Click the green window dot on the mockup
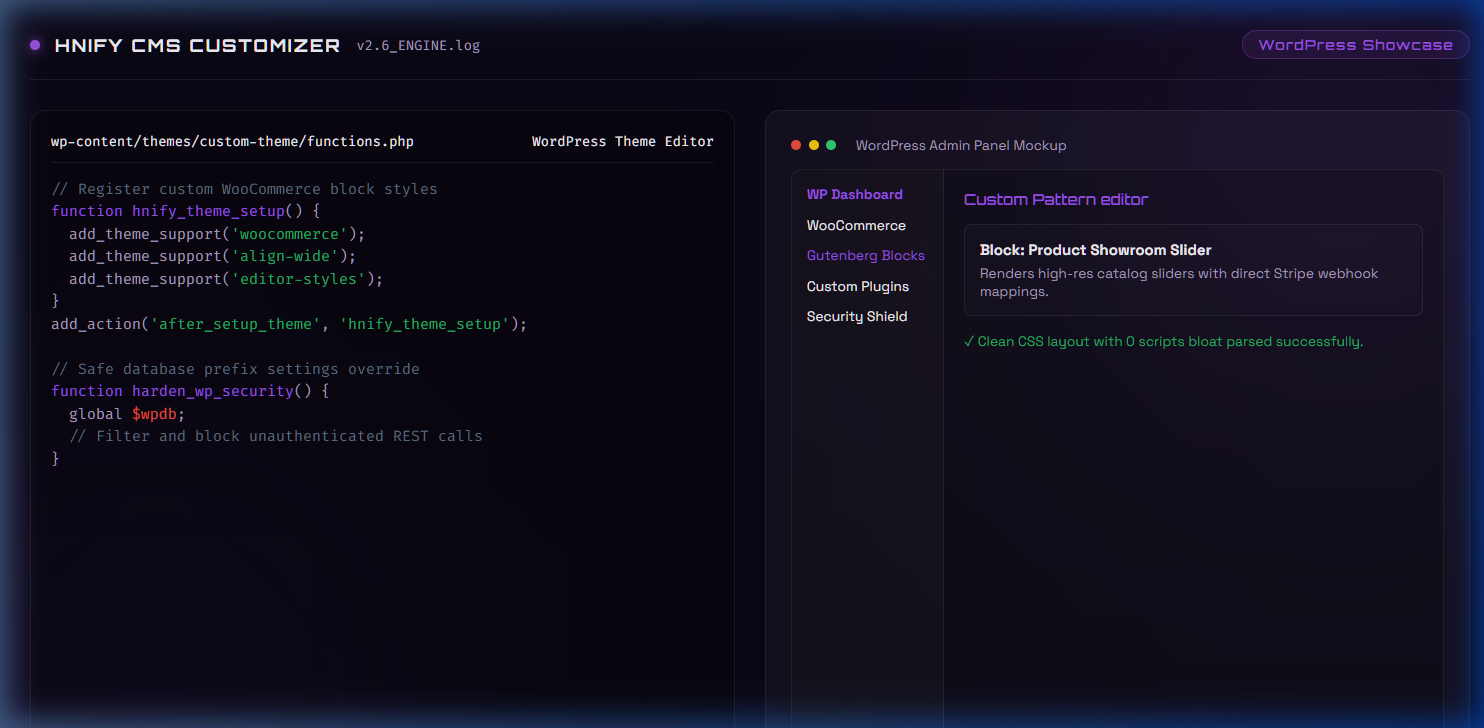Viewport: 1484px width, 728px height. pyautogui.click(x=831, y=145)
